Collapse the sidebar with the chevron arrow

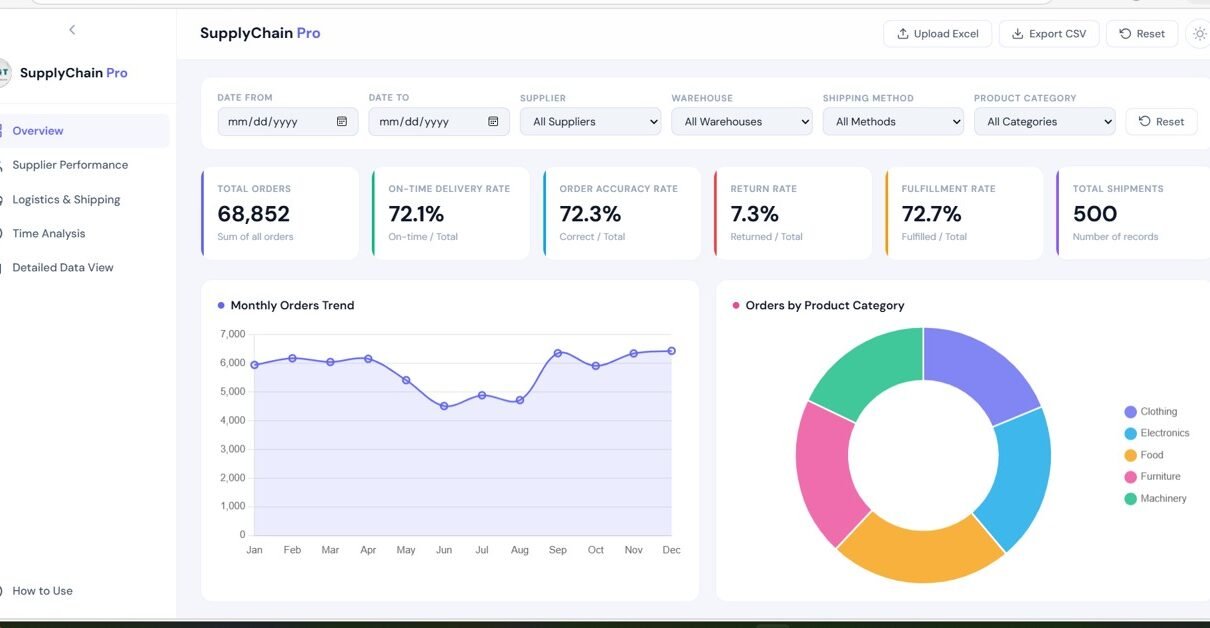point(72,30)
